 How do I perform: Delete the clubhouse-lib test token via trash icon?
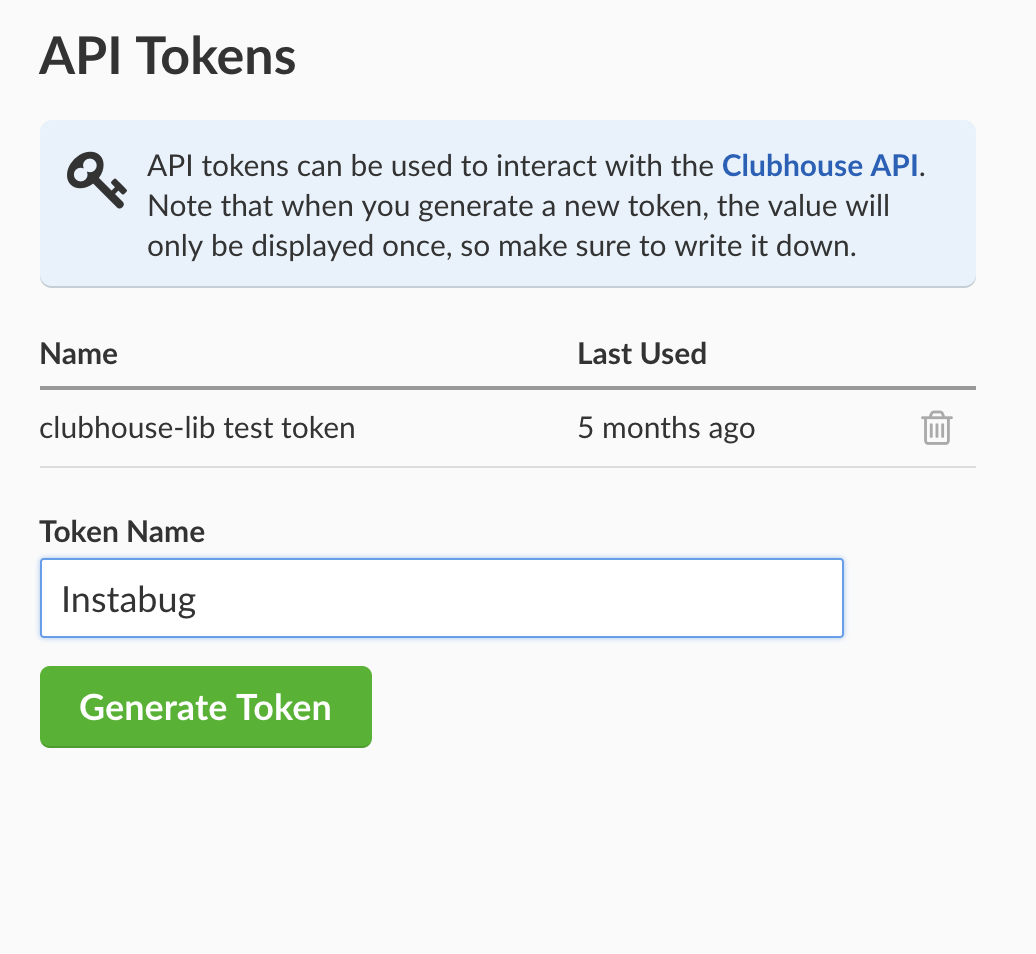click(x=936, y=428)
